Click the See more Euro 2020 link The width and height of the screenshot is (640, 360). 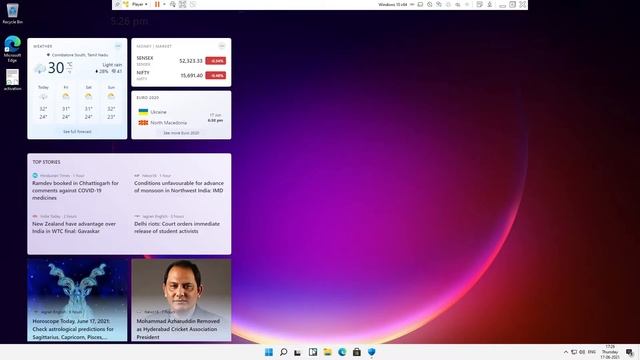(x=181, y=133)
